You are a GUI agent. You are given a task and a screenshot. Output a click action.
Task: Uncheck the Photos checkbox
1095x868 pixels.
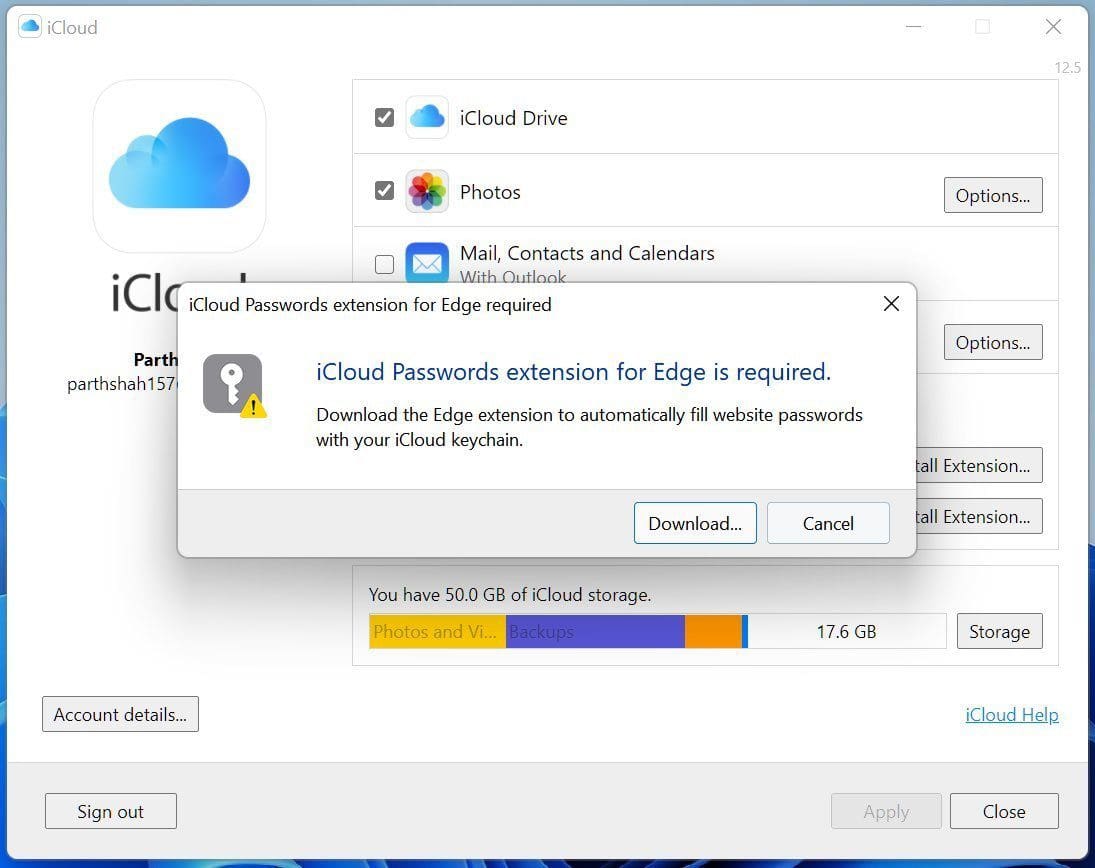384,191
